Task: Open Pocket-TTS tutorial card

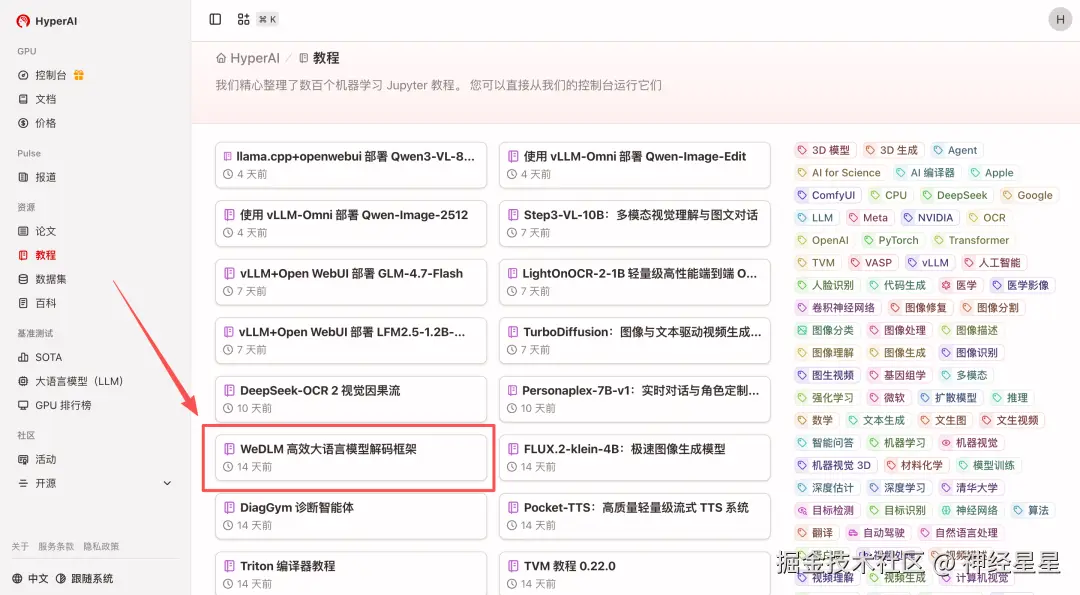Action: pos(634,516)
